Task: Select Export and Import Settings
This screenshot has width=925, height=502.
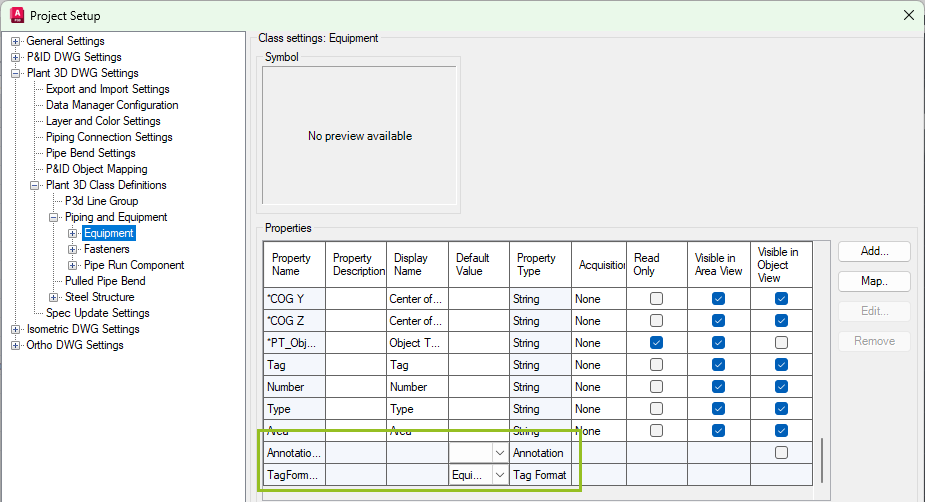Action: pos(108,89)
